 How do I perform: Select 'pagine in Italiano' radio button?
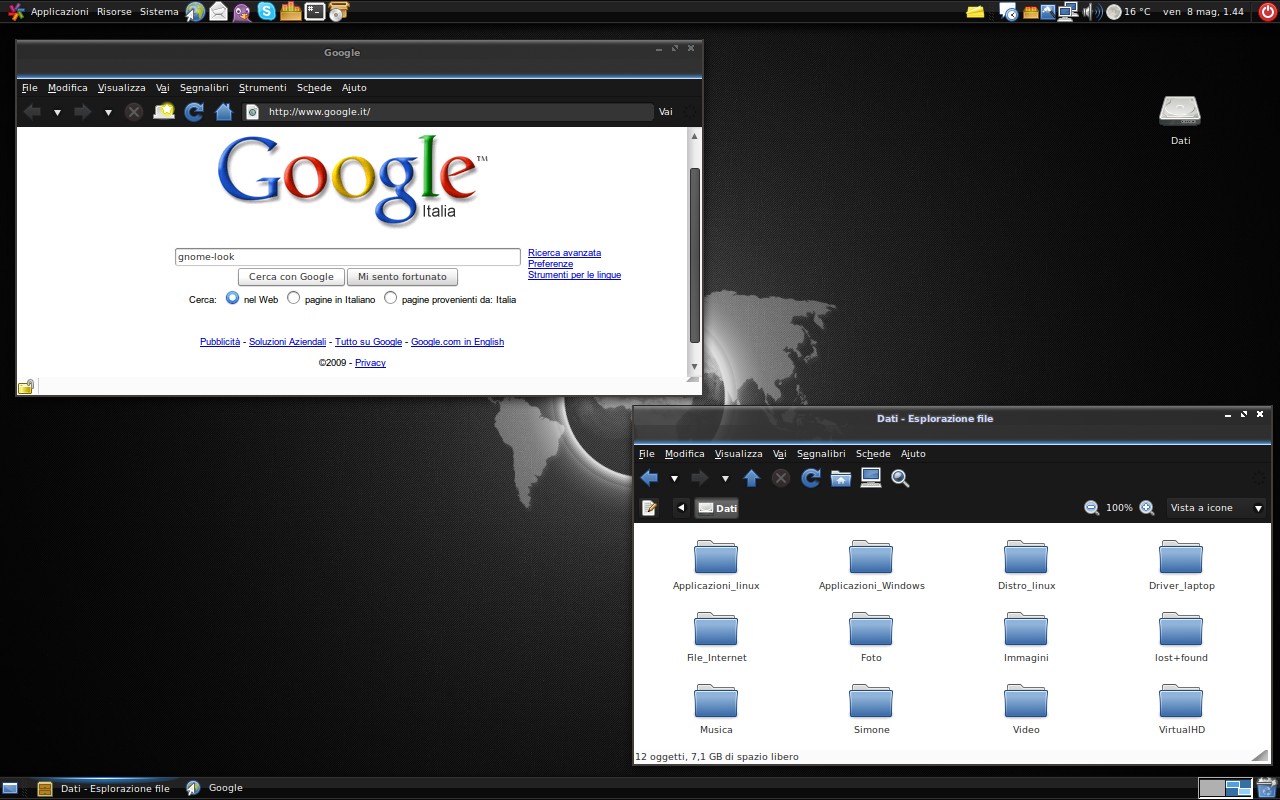coord(293,298)
